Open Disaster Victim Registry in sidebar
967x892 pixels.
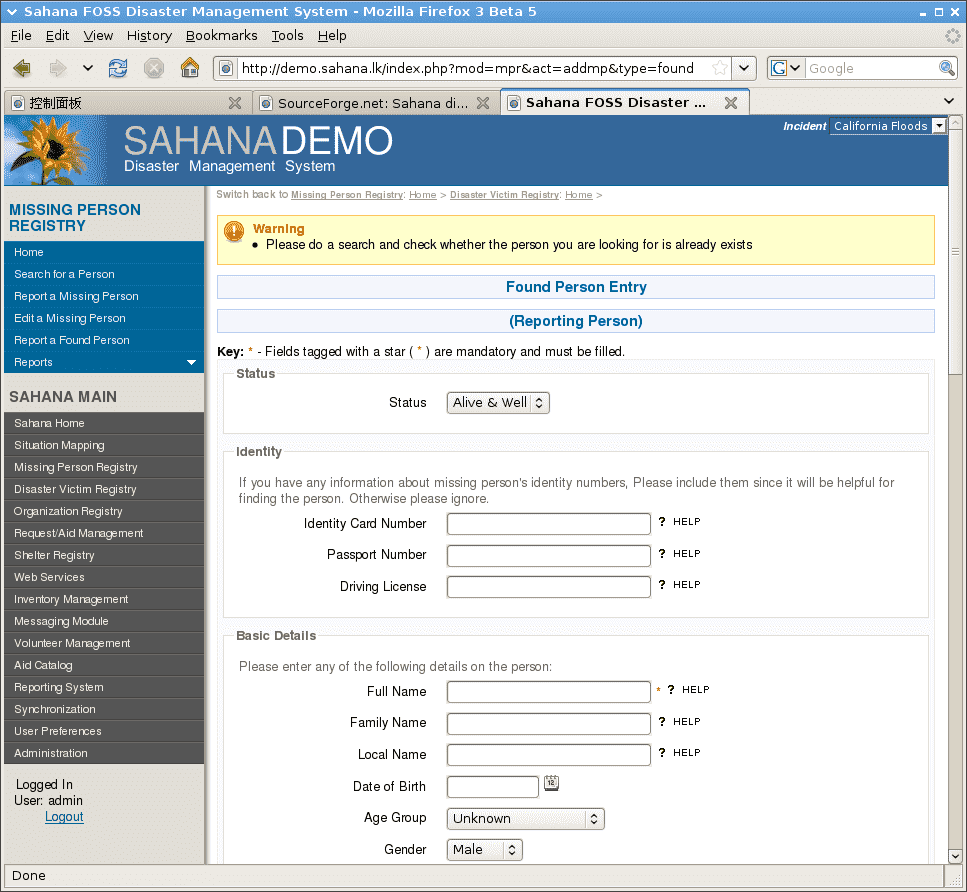click(104, 489)
